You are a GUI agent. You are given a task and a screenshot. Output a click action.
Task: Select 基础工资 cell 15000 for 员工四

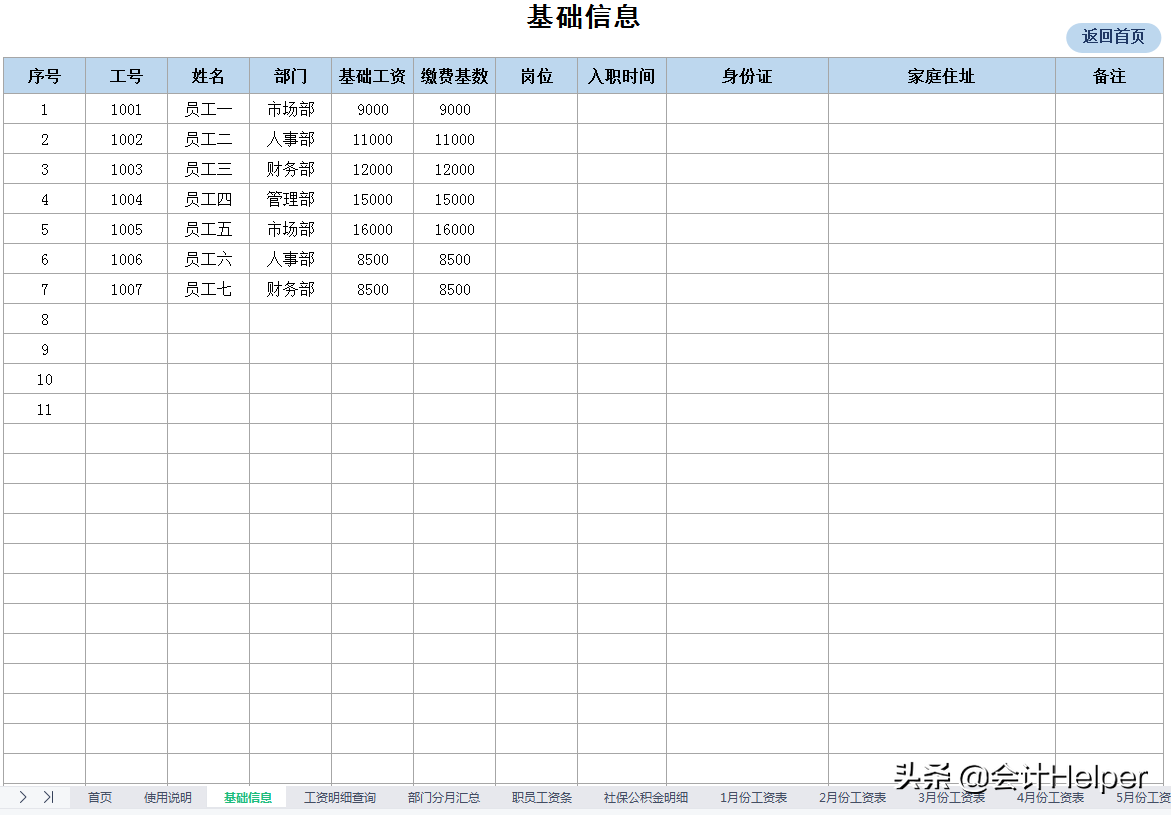[373, 199]
